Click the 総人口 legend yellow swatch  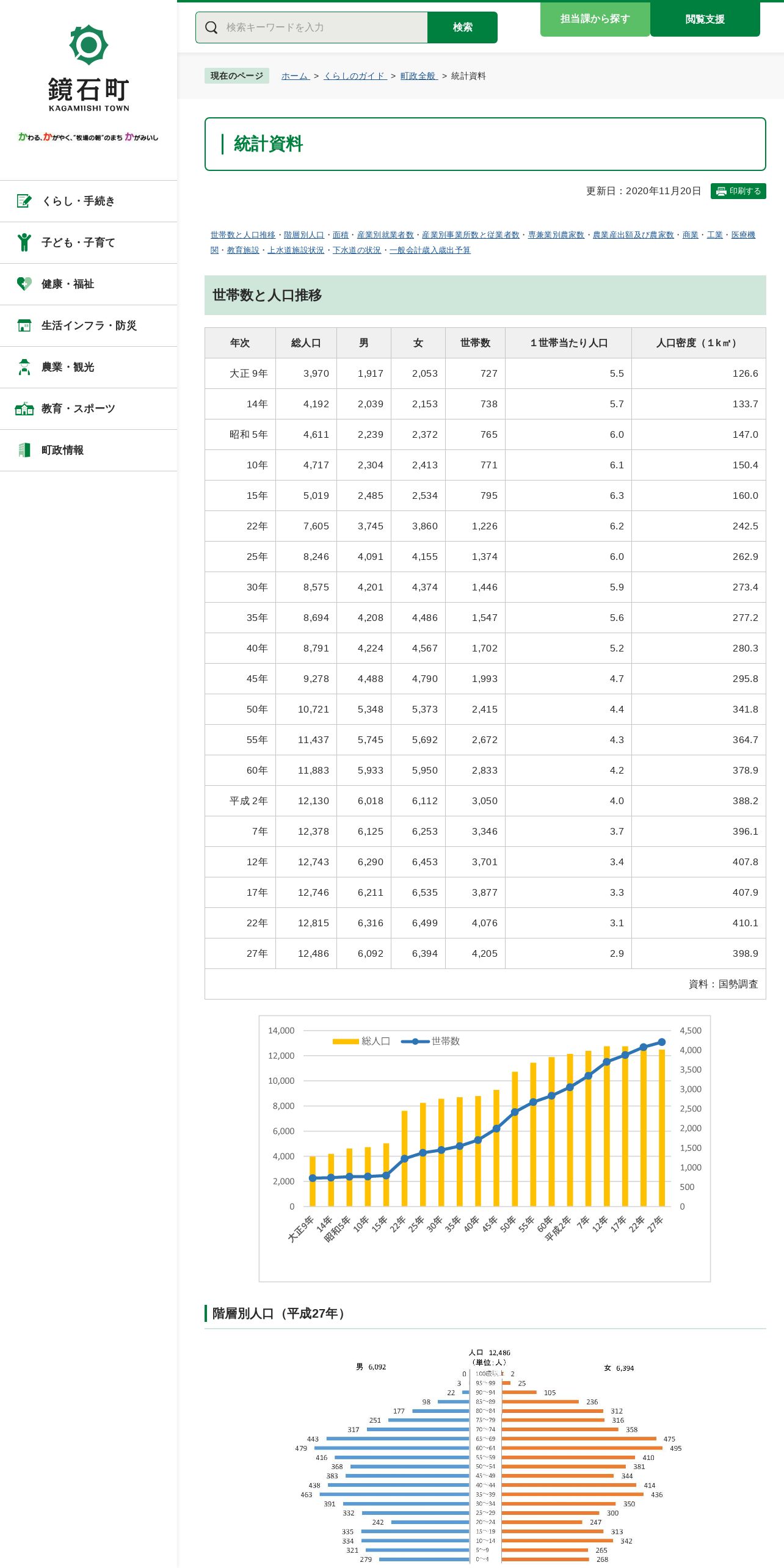(346, 1041)
